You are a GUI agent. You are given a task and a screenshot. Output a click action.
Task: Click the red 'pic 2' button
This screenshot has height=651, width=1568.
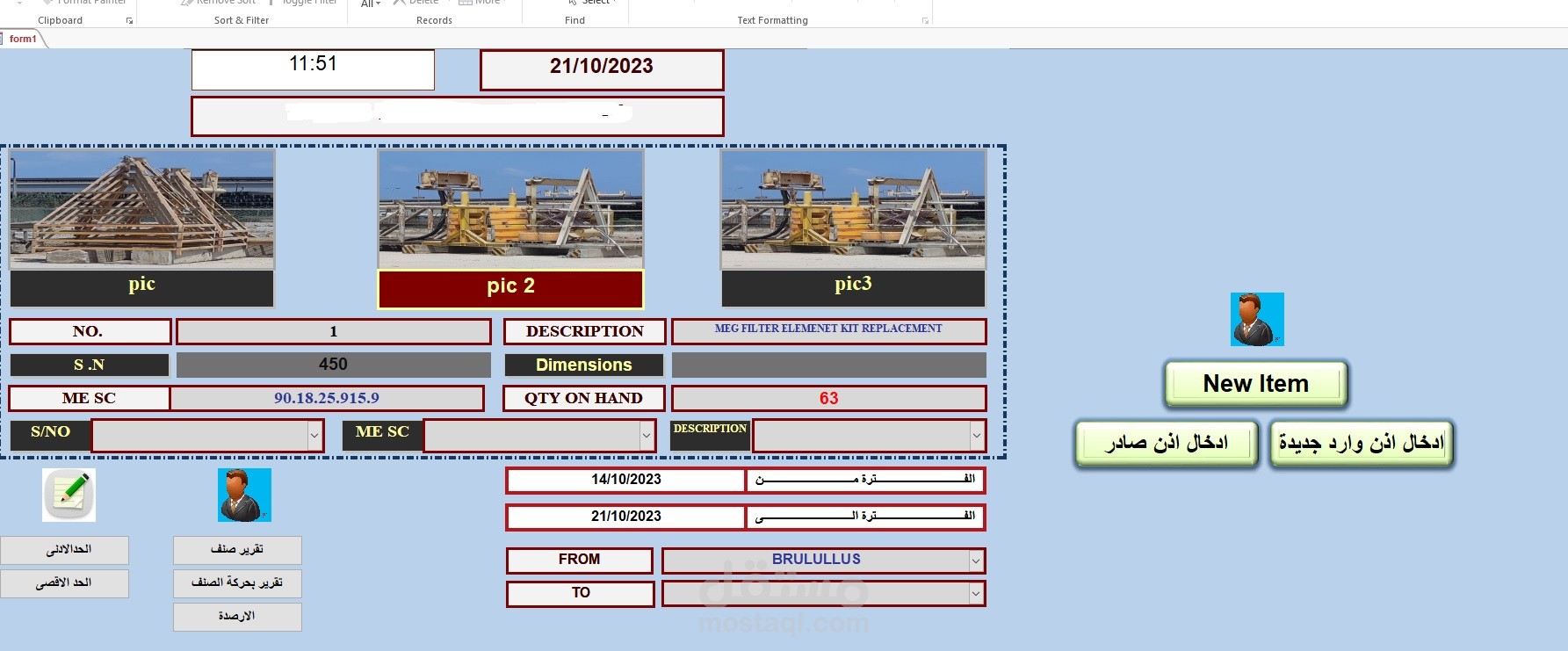510,289
